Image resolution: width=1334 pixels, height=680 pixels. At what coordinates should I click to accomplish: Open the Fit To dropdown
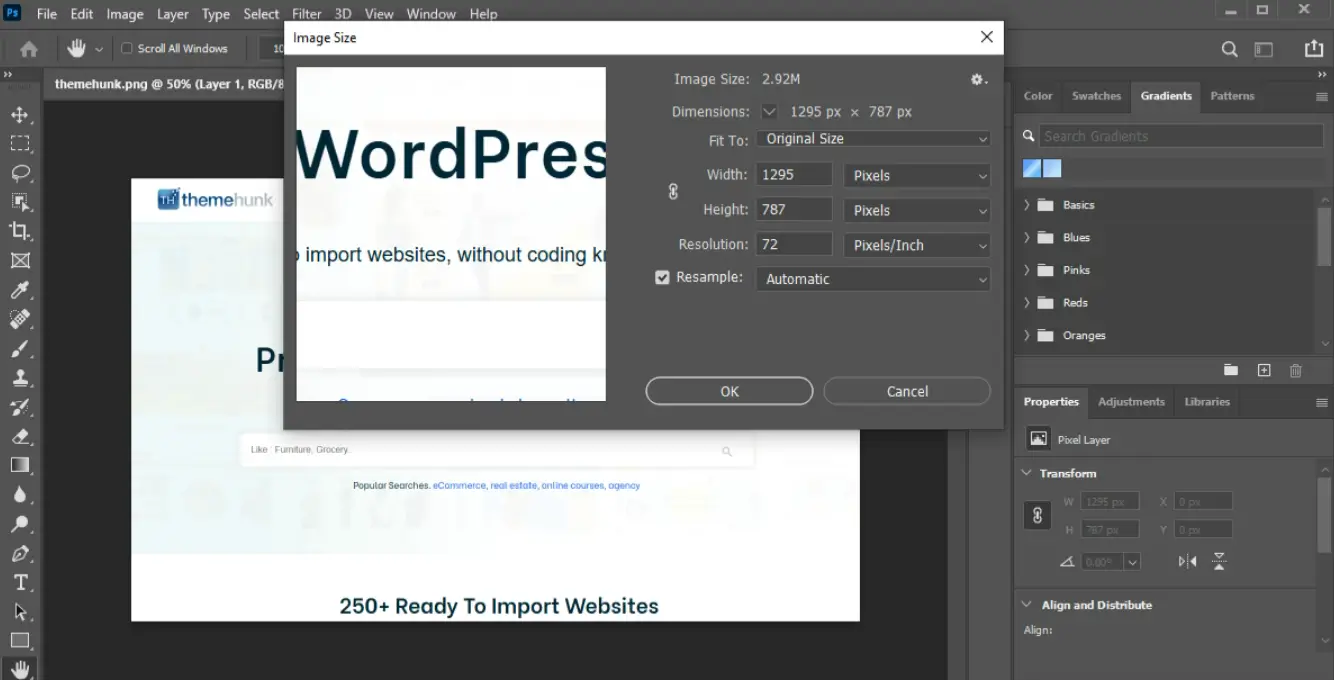[x=872, y=139]
